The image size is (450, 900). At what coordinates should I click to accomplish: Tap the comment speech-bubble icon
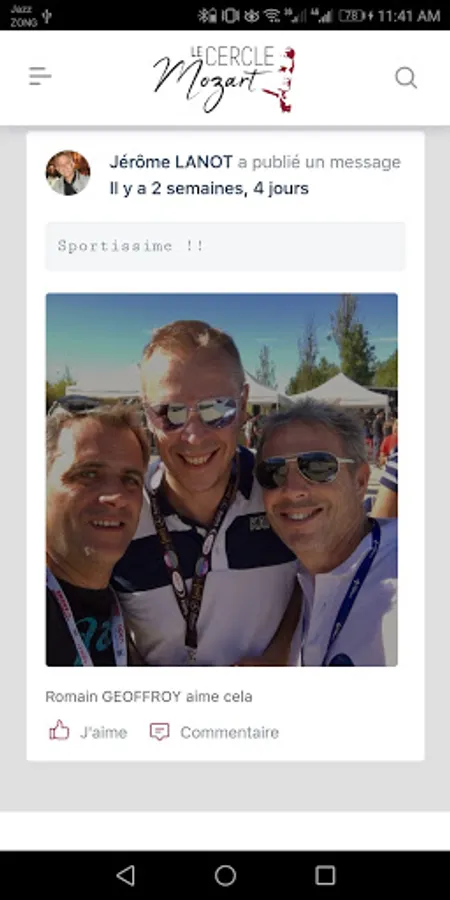[x=160, y=732]
